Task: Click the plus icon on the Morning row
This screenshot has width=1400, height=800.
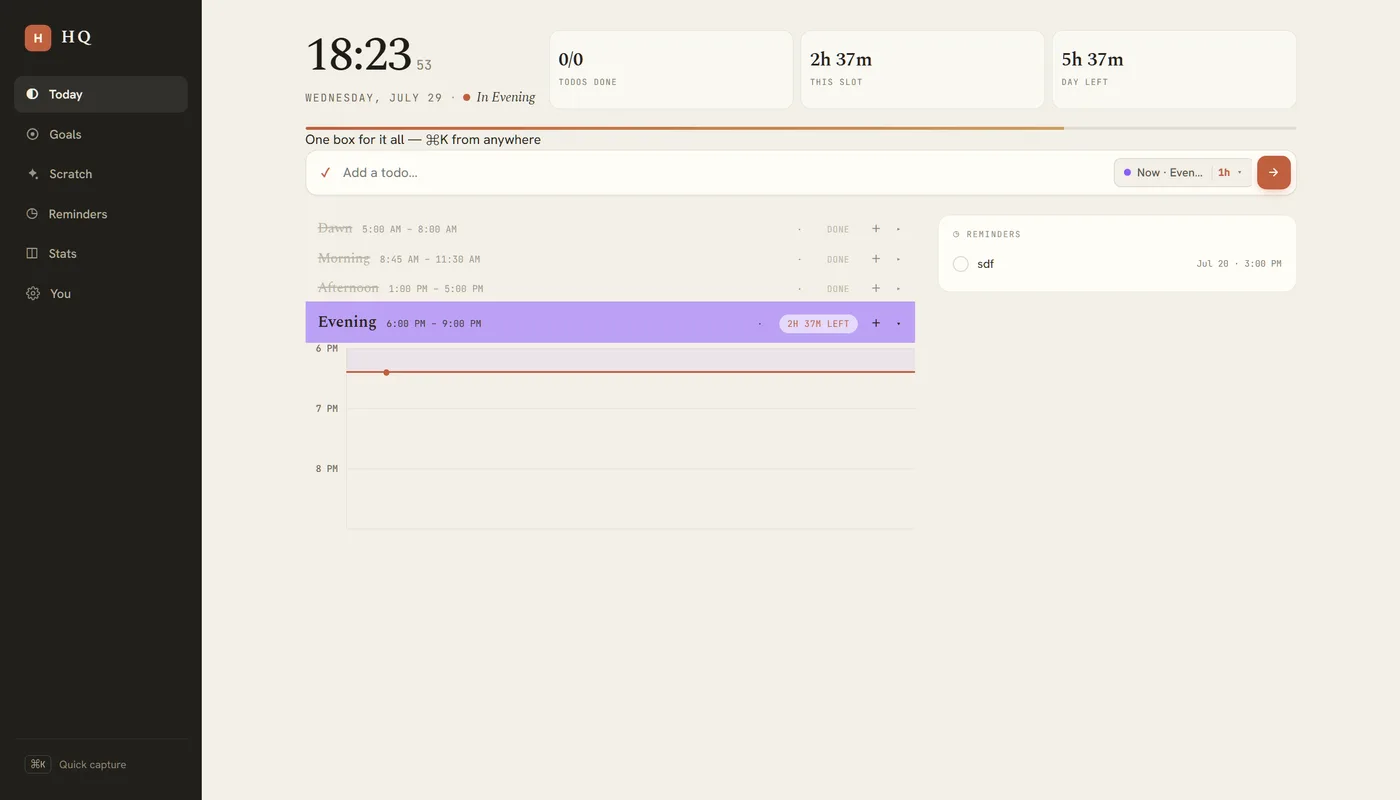Action: (876, 259)
